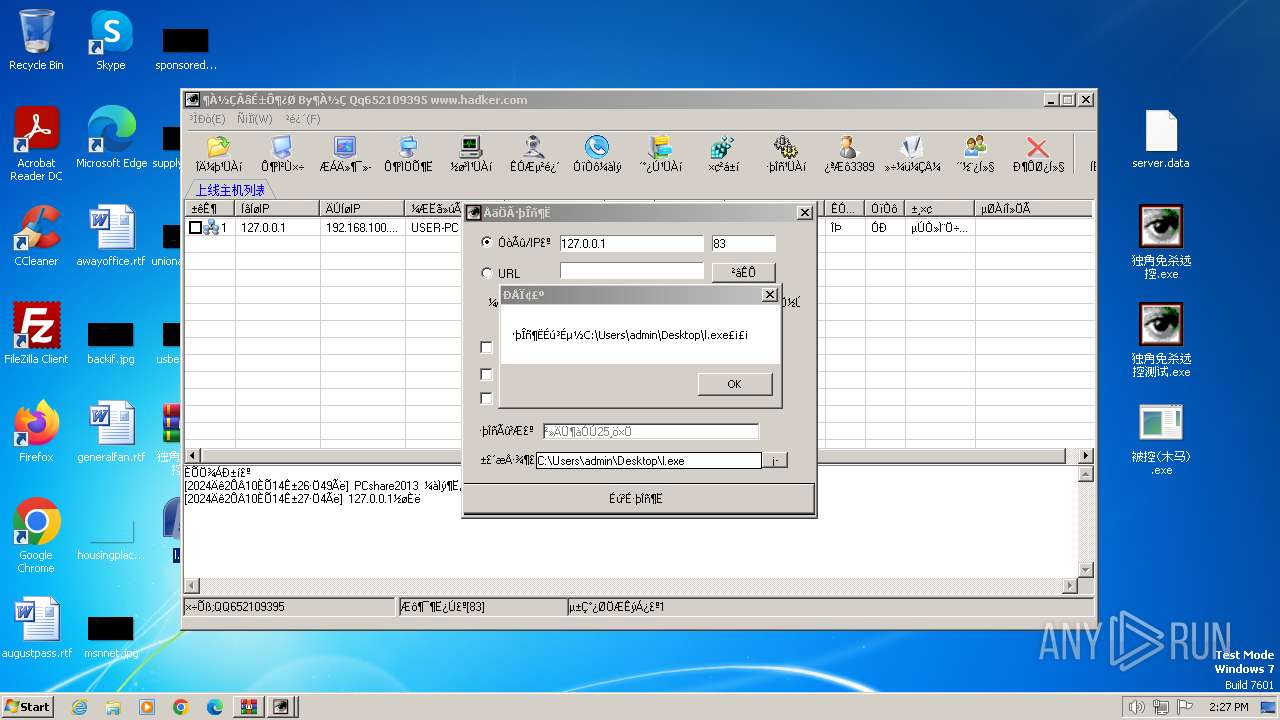Open Microsoft Edge desktop shortcut

(x=111, y=138)
